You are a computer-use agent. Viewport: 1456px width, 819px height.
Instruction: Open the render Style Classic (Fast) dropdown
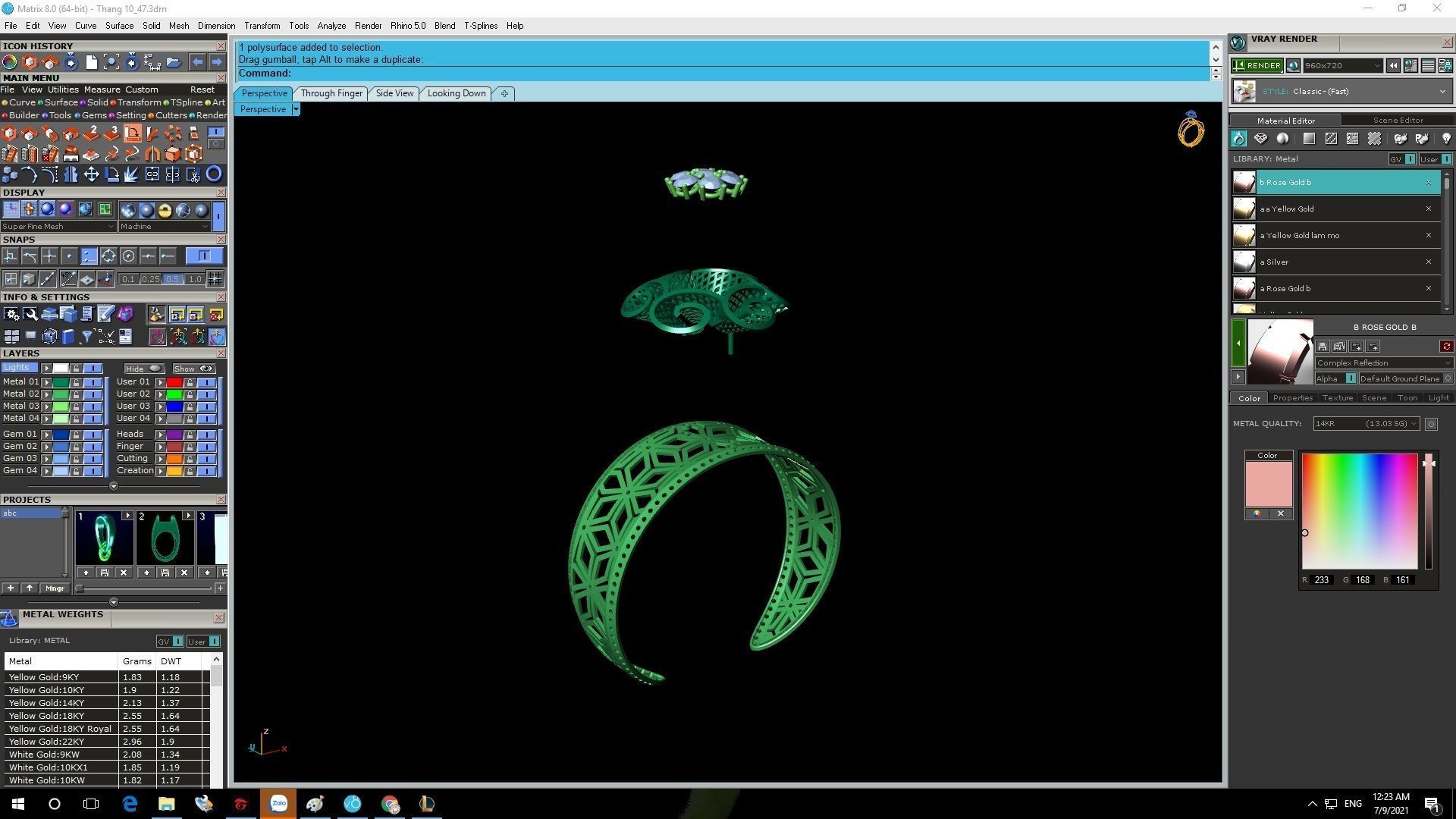1442,92
